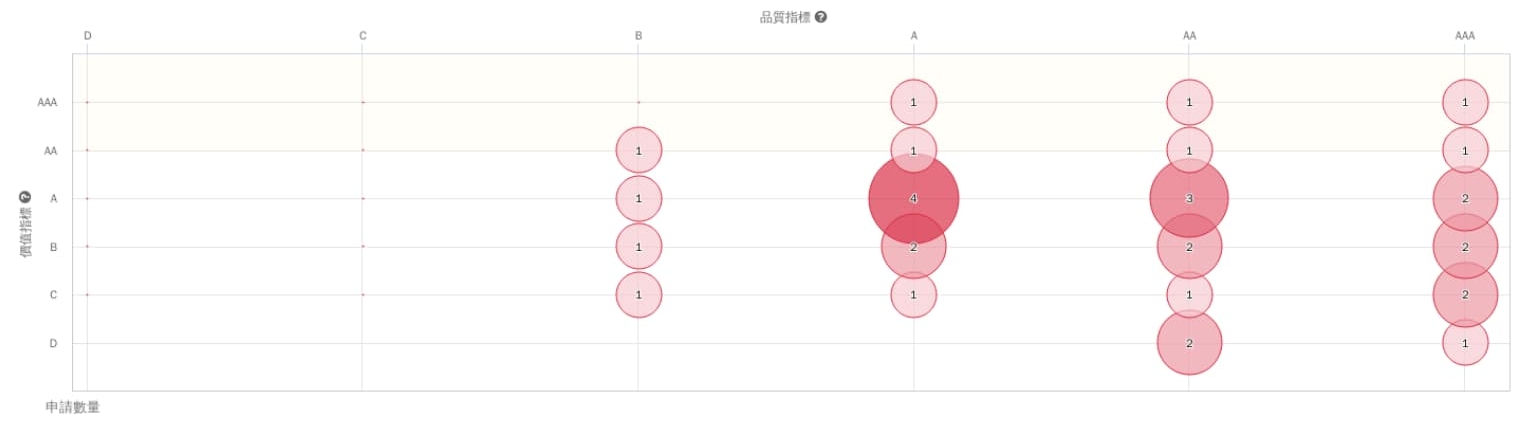
Task: Click the bubble at column AAA, row D
Action: 1465,343
